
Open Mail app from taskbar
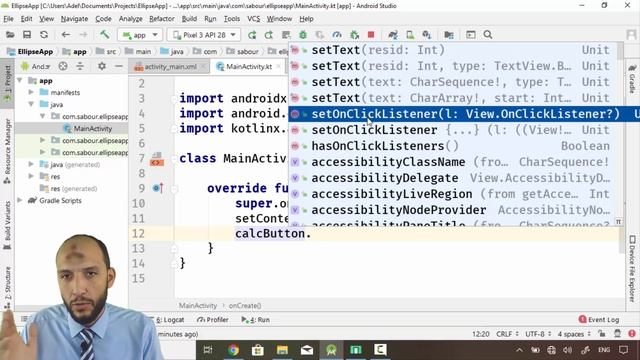pyautogui.click(x=307, y=350)
